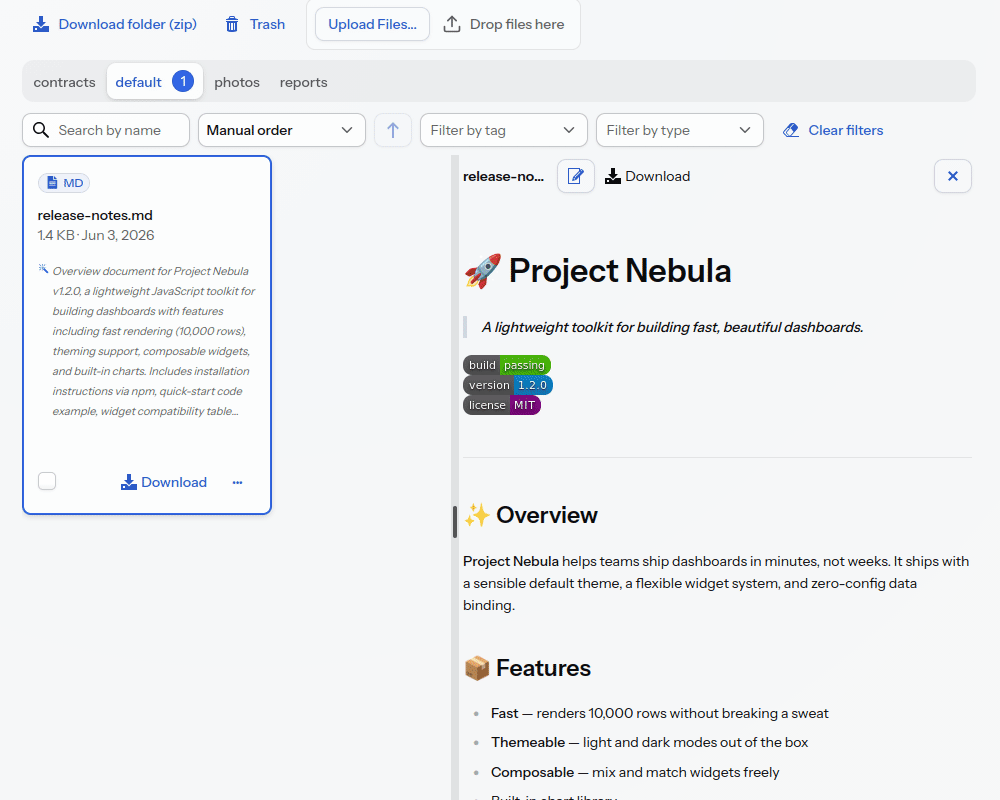Screen dimensions: 1000x800
Task: Select the release-notes.md file name
Action: 95,216
